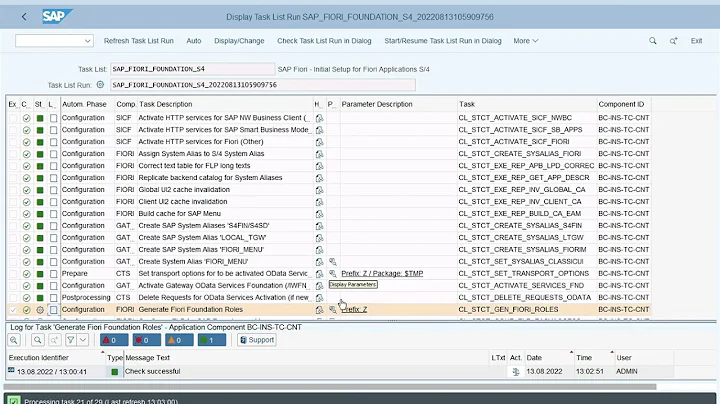720x404 pixels.
Task: Click the search-more icon beside the search icon
Action: pos(673,41)
